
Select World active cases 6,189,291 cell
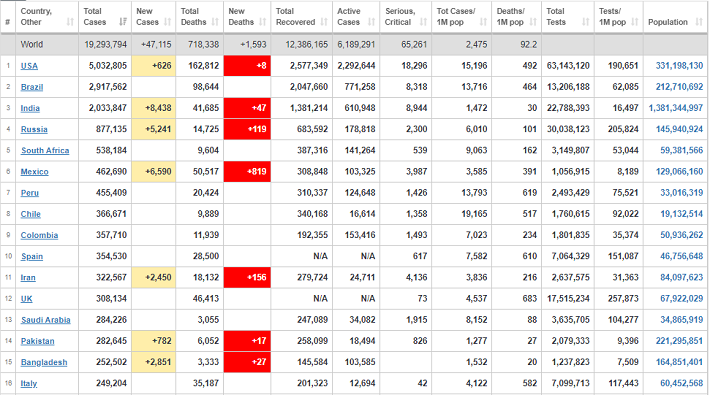point(356,44)
